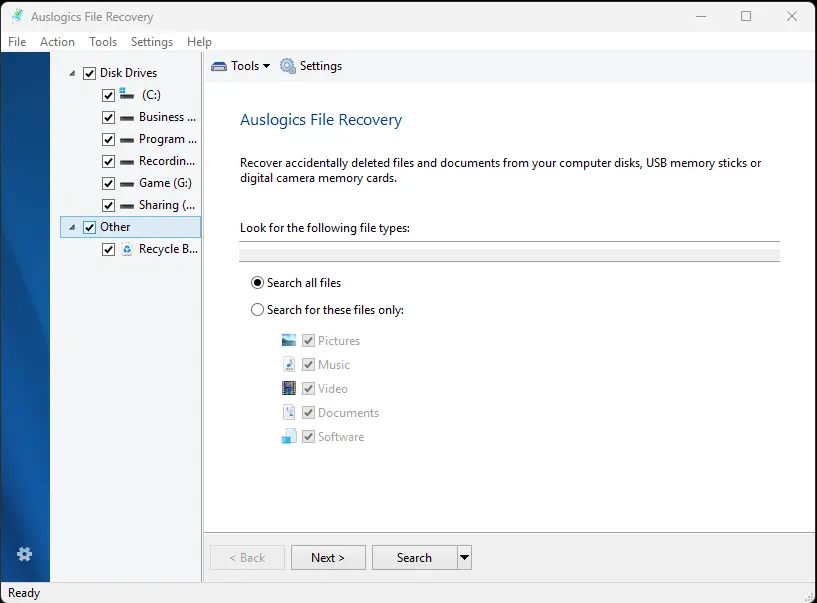Select the Sharing (... drive label
Image resolution: width=817 pixels, height=603 pixels.
coord(167,205)
